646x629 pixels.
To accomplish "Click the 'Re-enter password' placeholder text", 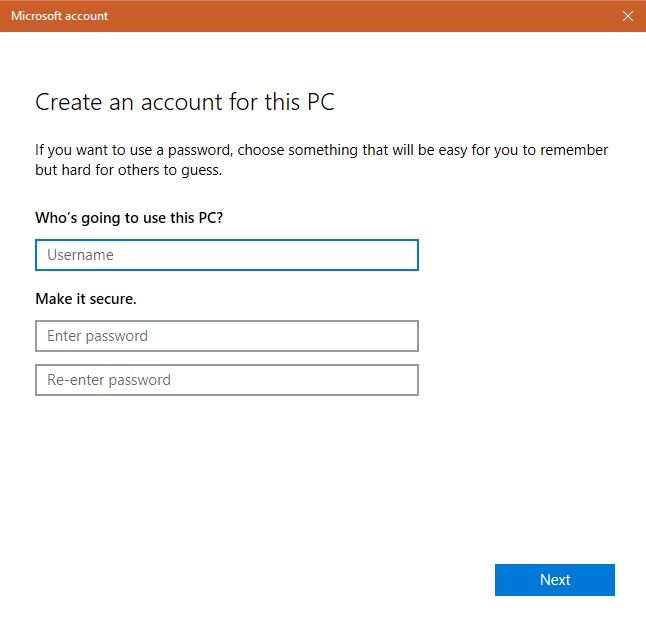I will (109, 380).
